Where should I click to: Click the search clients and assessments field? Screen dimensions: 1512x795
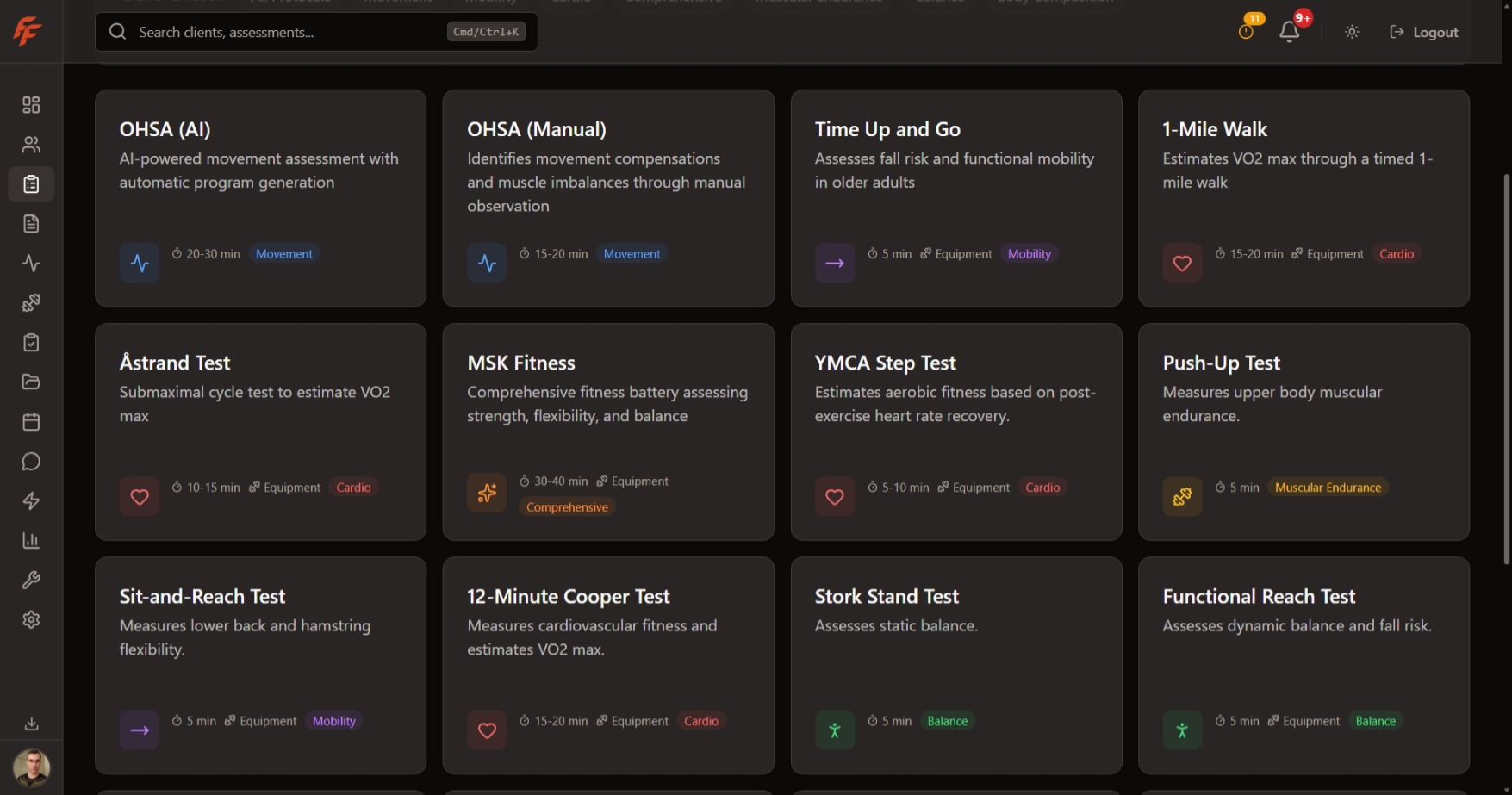pos(315,32)
